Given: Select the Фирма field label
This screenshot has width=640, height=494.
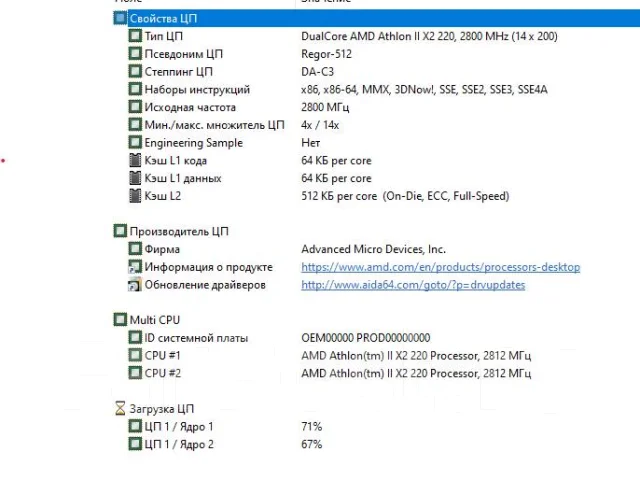Looking at the screenshot, I should click(x=162, y=249).
